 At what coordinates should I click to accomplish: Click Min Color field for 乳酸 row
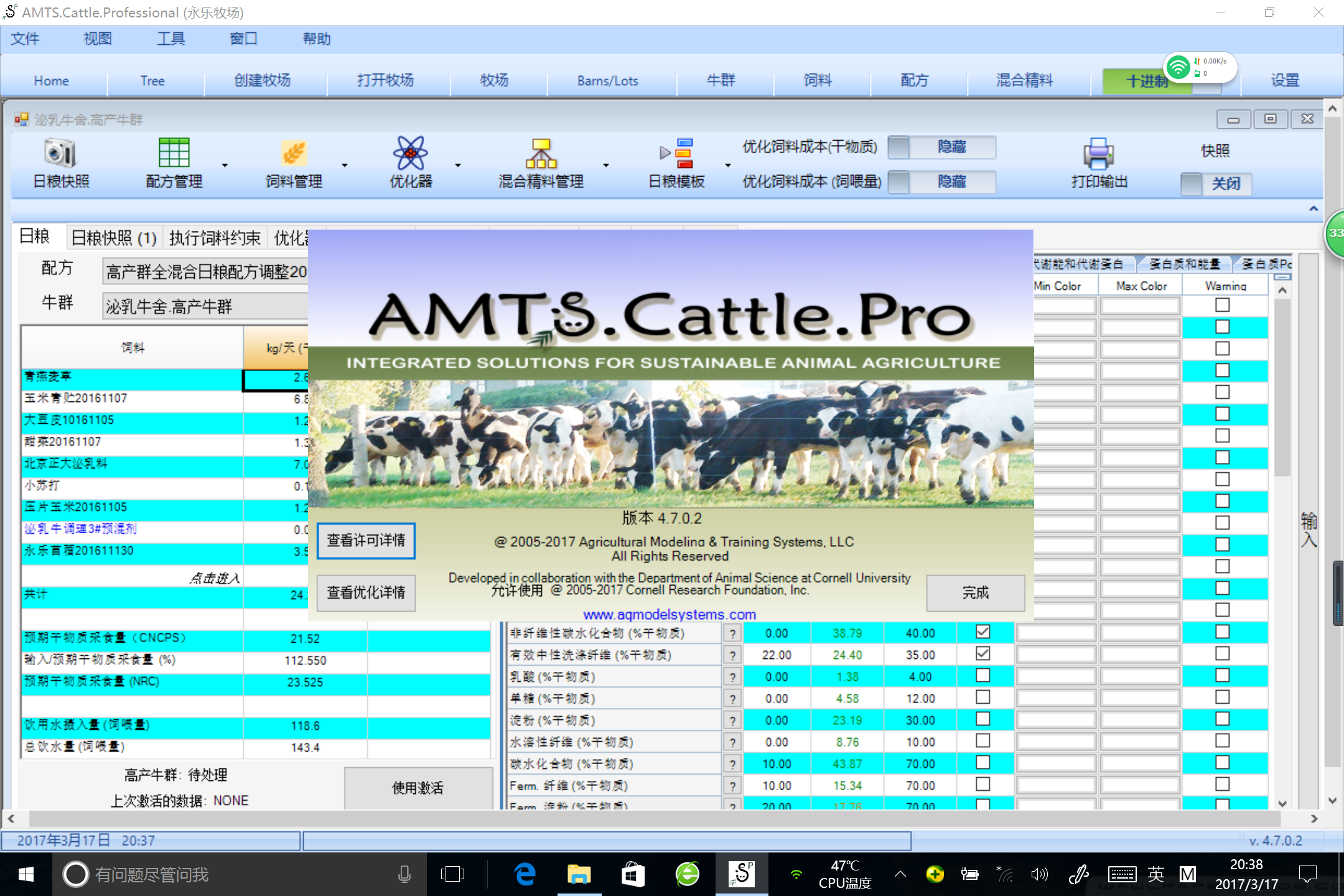pos(1056,676)
